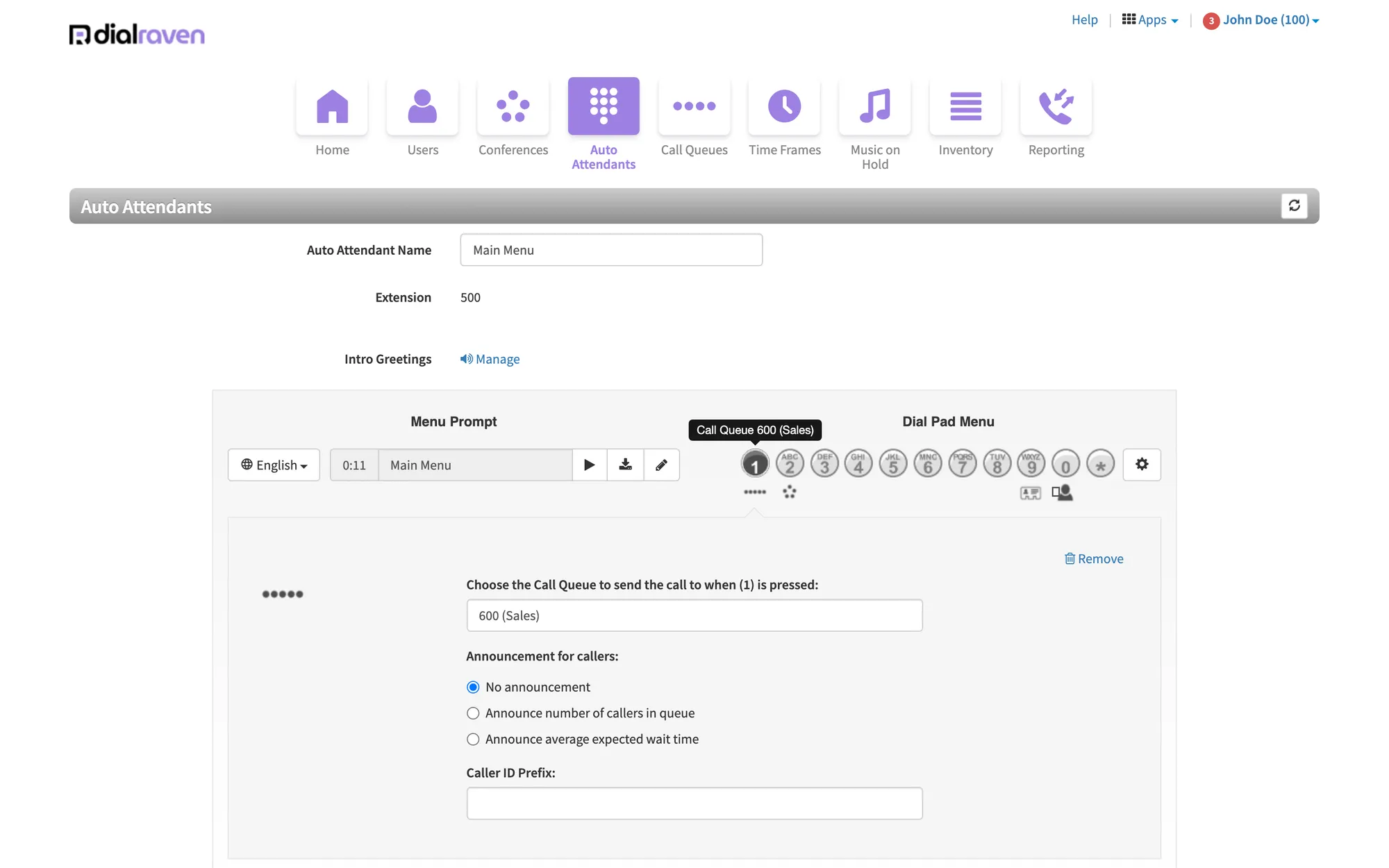Select the star dial pad key
The height and width of the screenshot is (868, 1389).
click(x=1101, y=464)
